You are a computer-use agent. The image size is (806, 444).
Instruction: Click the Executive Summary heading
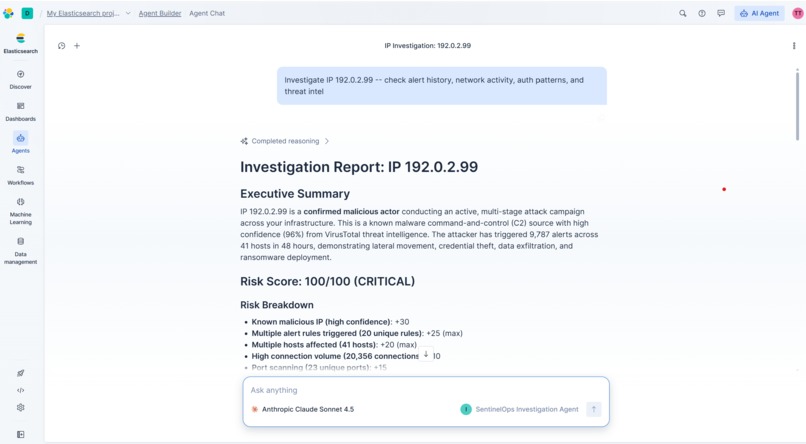click(295, 194)
